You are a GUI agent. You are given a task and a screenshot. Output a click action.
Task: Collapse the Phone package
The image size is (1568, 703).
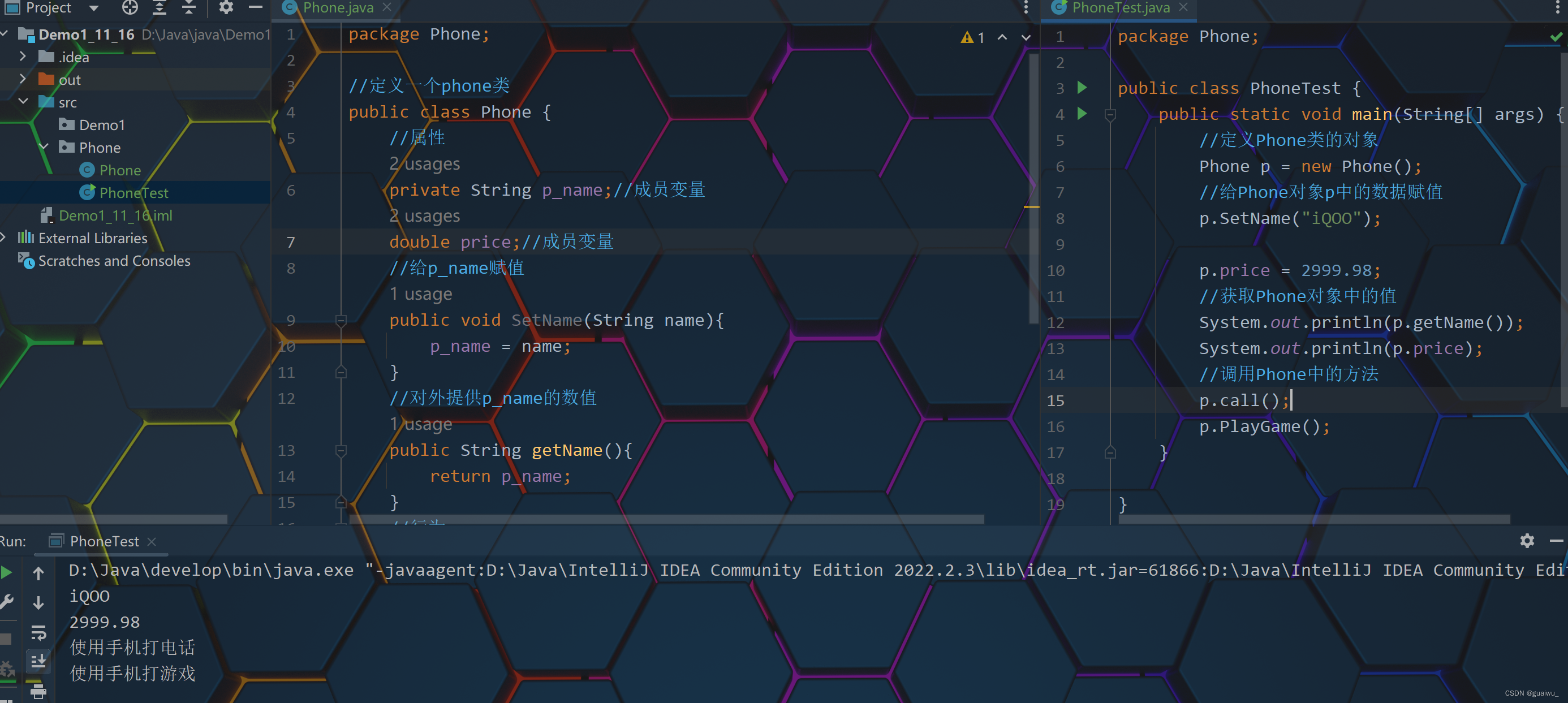pos(44,146)
